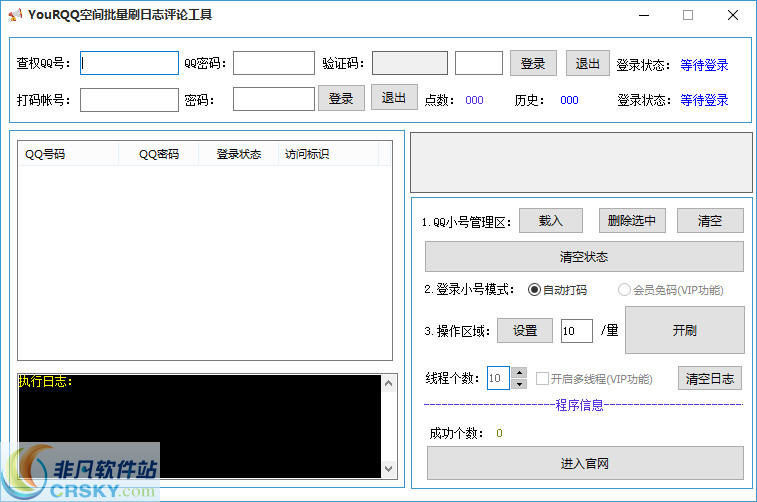This screenshot has height=502, width=757.
Task: Click the 执行日志 up scroll arrow
Action: point(388,384)
